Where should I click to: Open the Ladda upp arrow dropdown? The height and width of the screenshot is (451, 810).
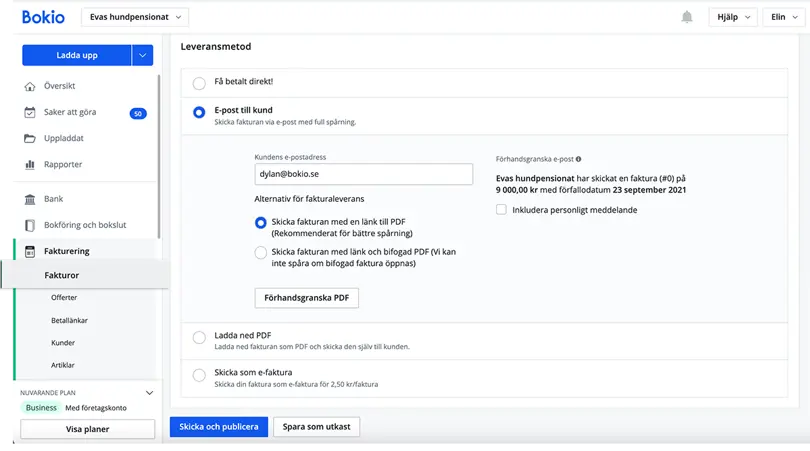[x=143, y=55]
